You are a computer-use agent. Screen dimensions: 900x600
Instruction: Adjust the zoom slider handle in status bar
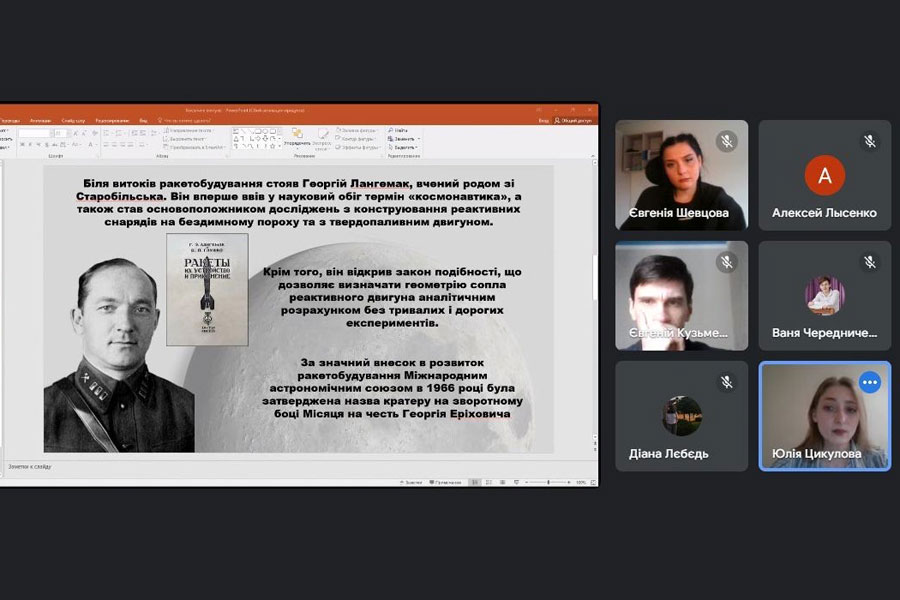(x=549, y=482)
